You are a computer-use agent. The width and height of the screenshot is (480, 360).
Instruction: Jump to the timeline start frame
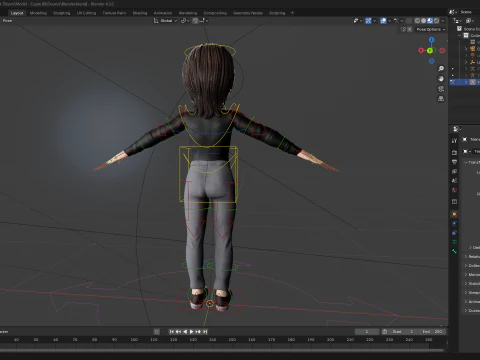[172, 332]
